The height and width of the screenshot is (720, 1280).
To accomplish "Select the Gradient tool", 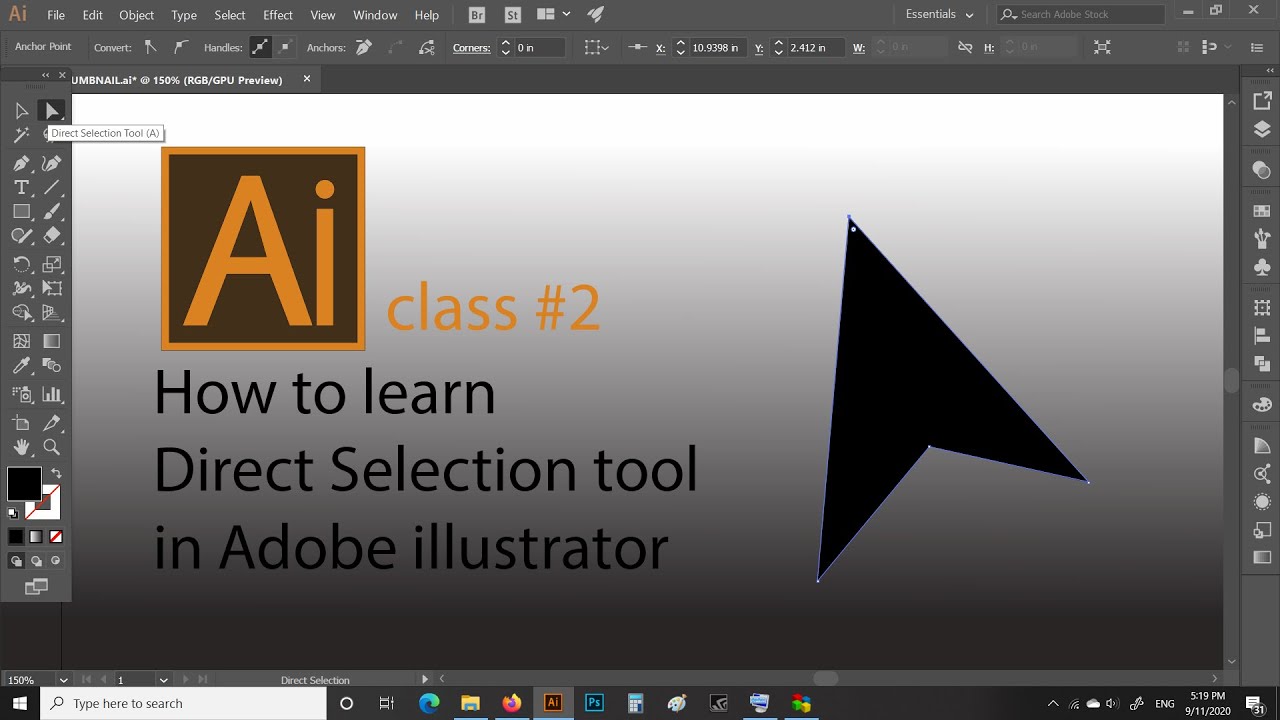I will click(x=52, y=341).
